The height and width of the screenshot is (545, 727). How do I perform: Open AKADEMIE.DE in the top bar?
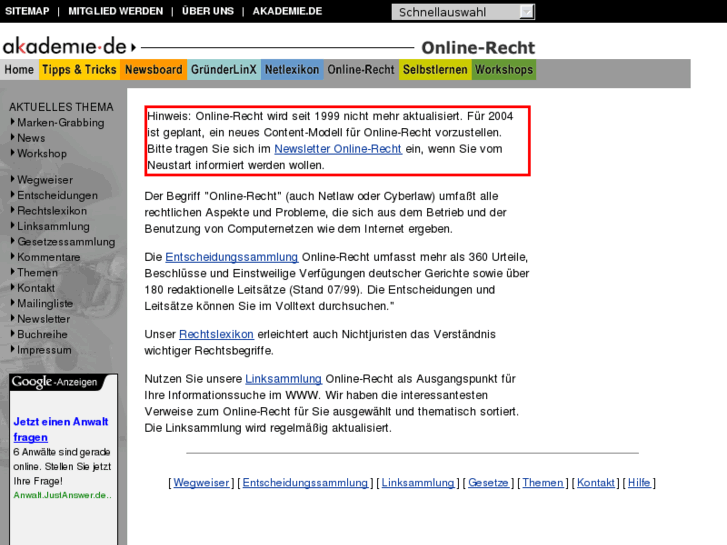287,11
